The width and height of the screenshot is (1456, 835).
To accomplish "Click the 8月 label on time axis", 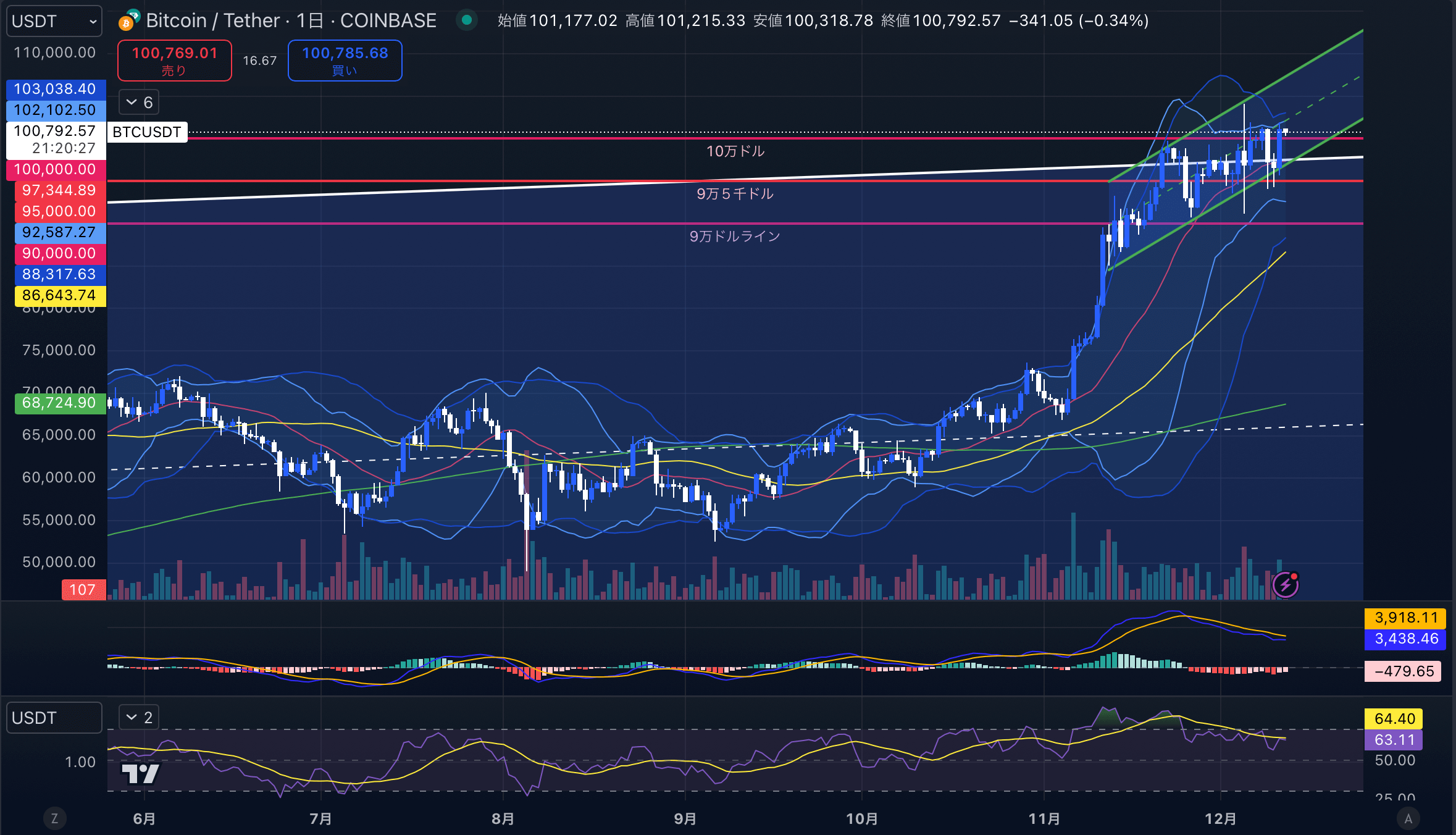I will tap(503, 819).
